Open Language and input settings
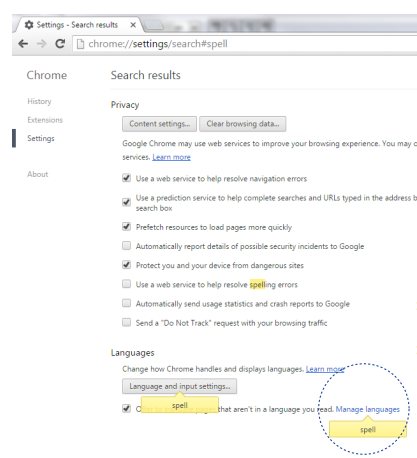 click(x=180, y=386)
